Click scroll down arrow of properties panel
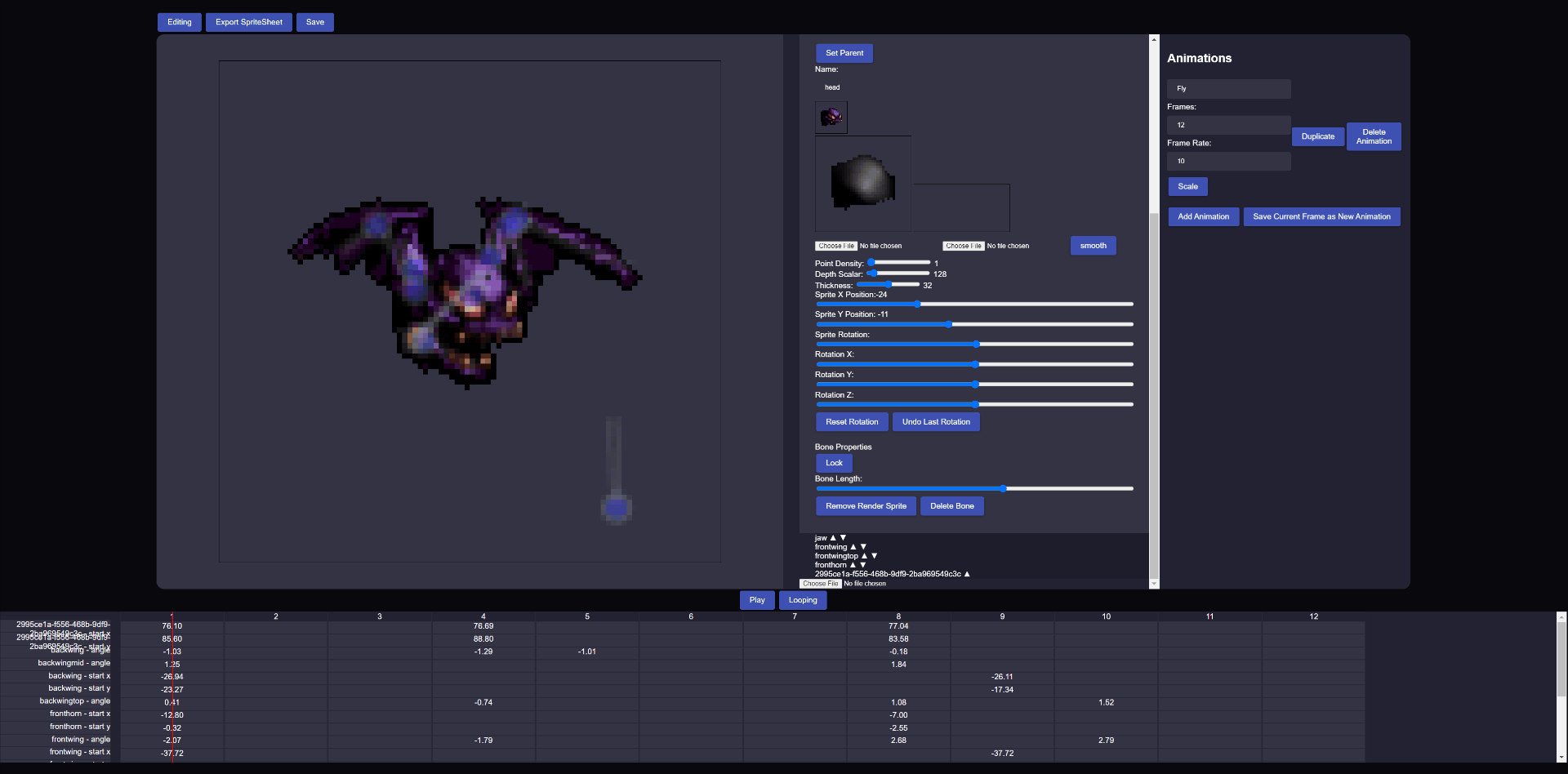The height and width of the screenshot is (774, 1568). pyautogui.click(x=1154, y=584)
